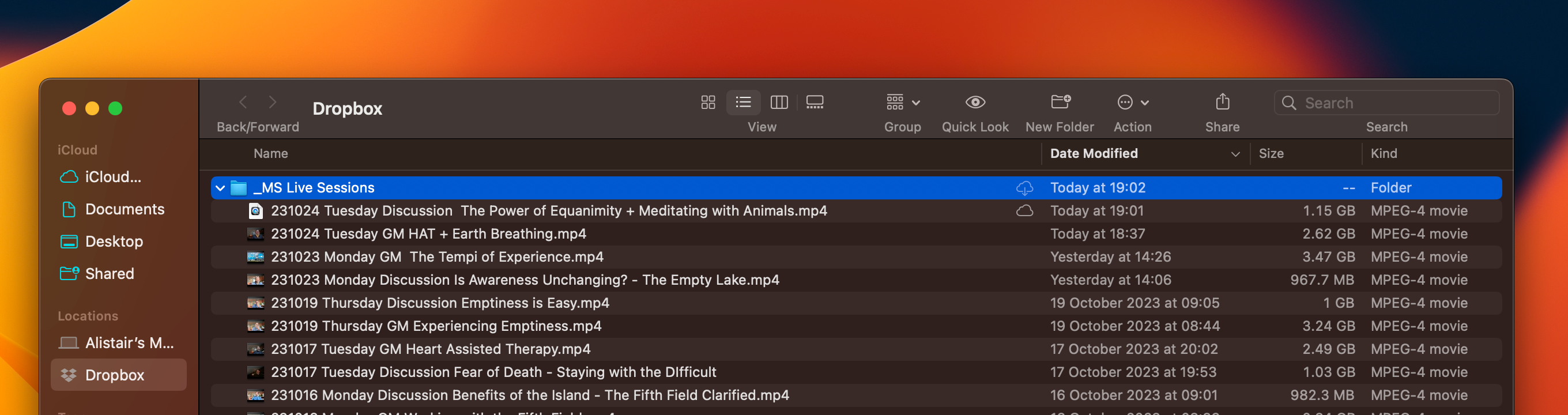Click QuickTime file icon of Equanimity video
The width and height of the screenshot is (1568, 415).
(x=255, y=211)
